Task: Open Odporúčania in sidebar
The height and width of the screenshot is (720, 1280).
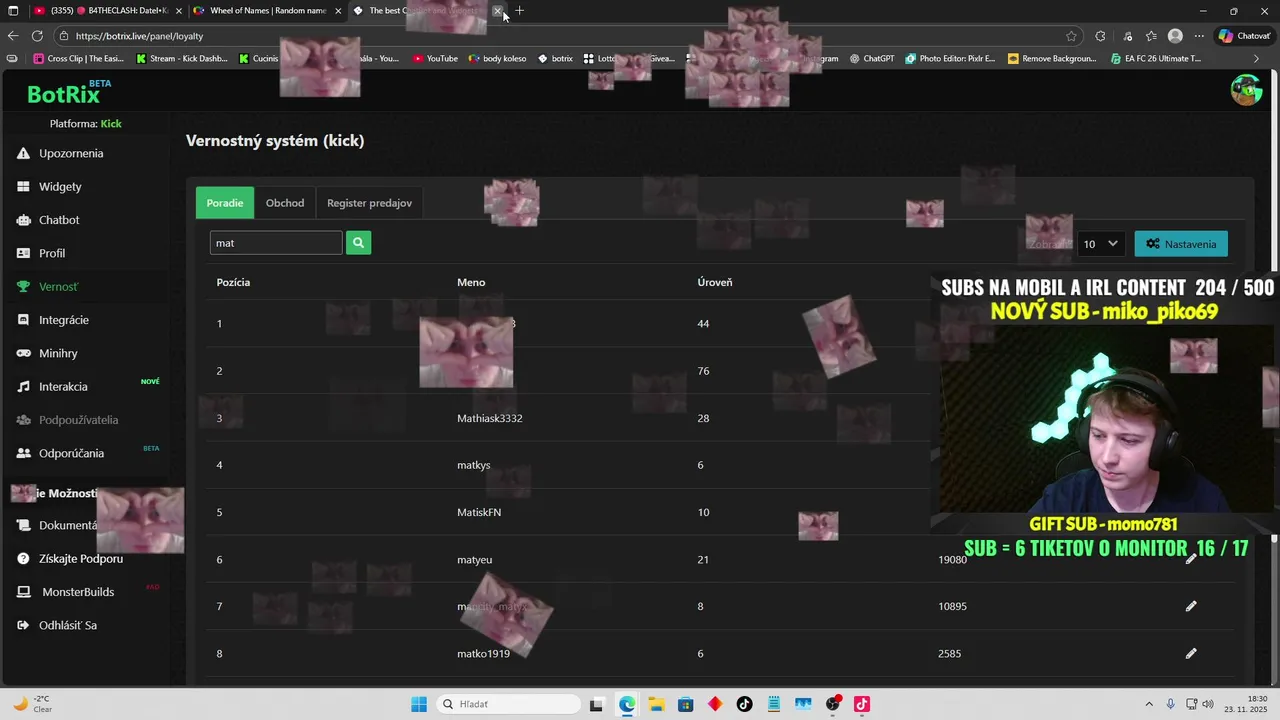Action: click(71, 453)
